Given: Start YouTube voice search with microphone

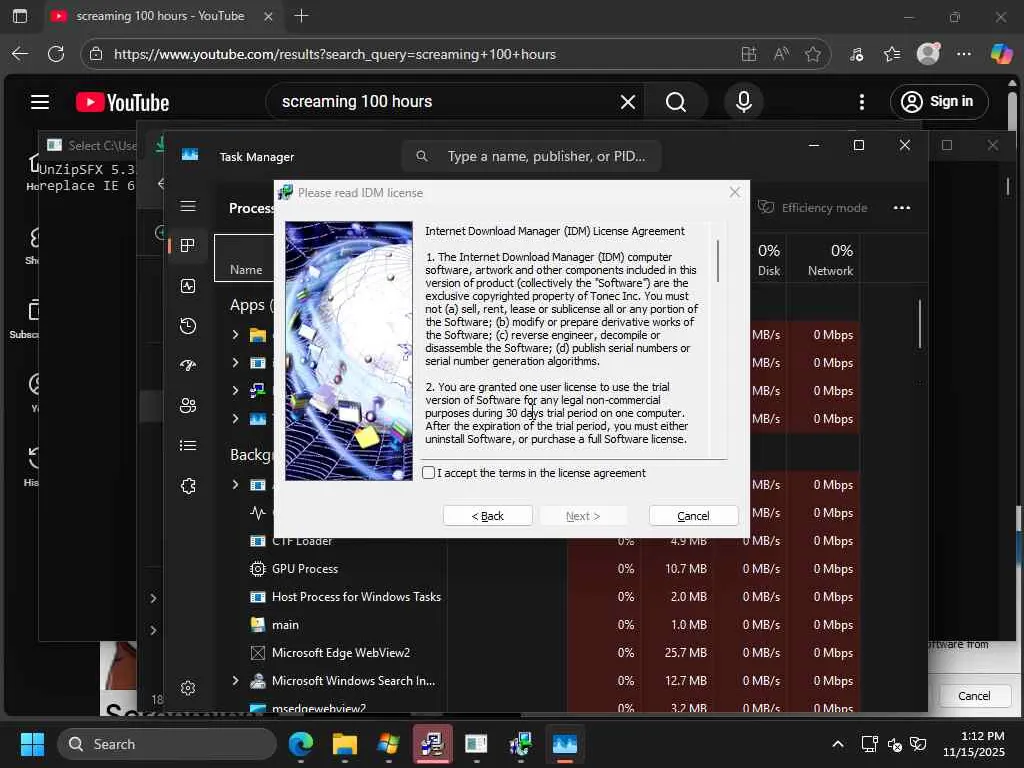Looking at the screenshot, I should point(743,102).
